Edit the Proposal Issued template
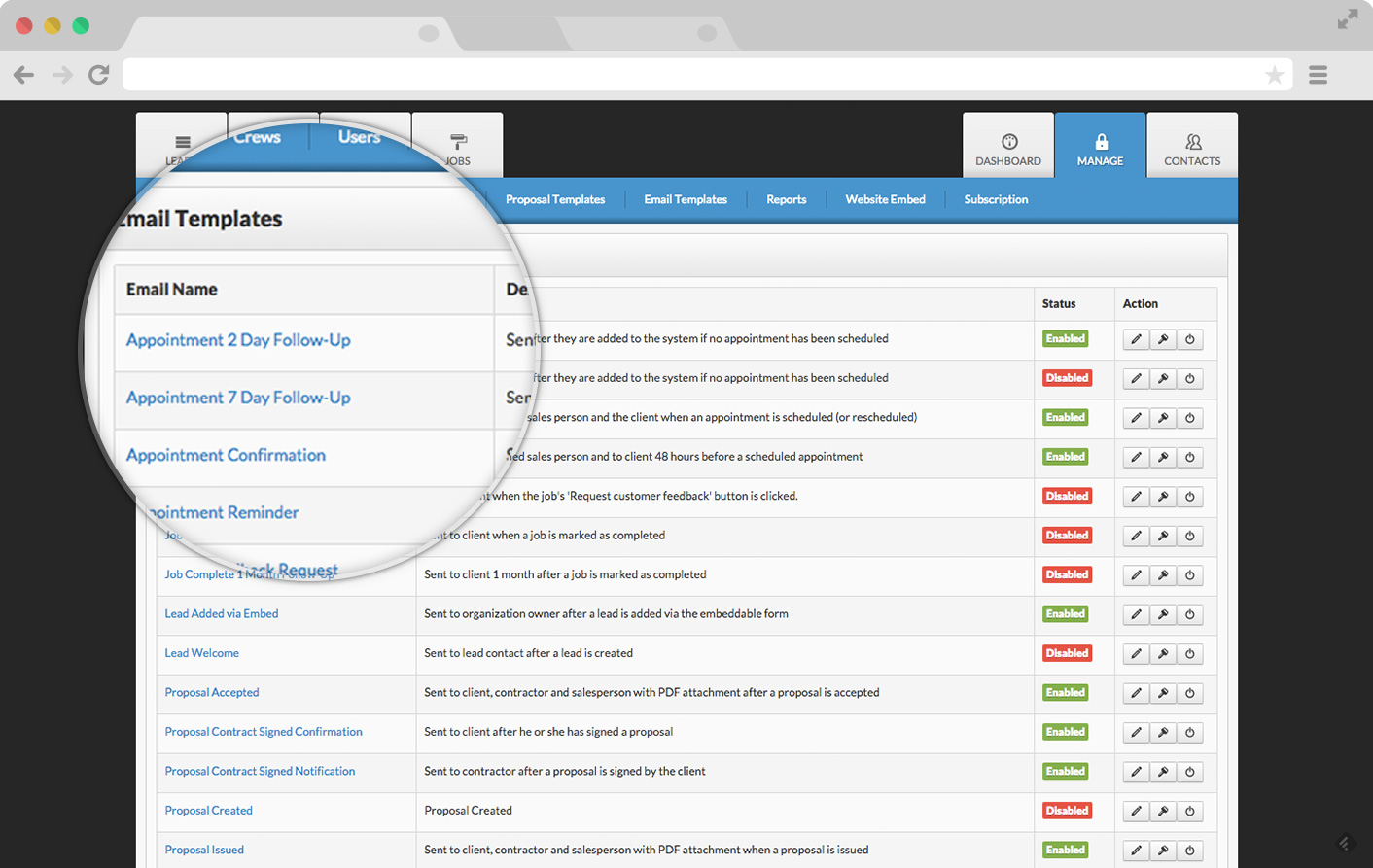The width and height of the screenshot is (1373, 868). click(x=1136, y=851)
